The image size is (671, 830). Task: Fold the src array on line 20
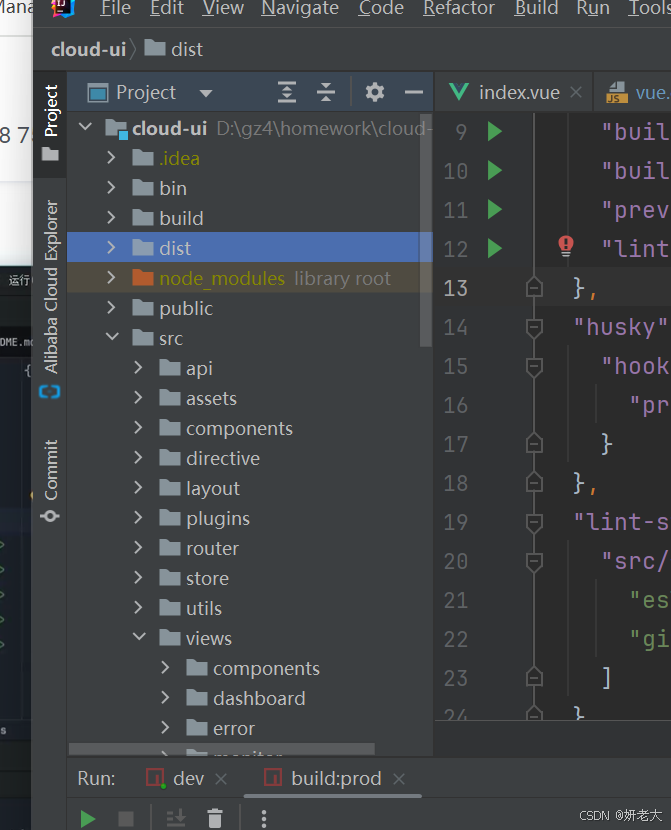tap(534, 561)
